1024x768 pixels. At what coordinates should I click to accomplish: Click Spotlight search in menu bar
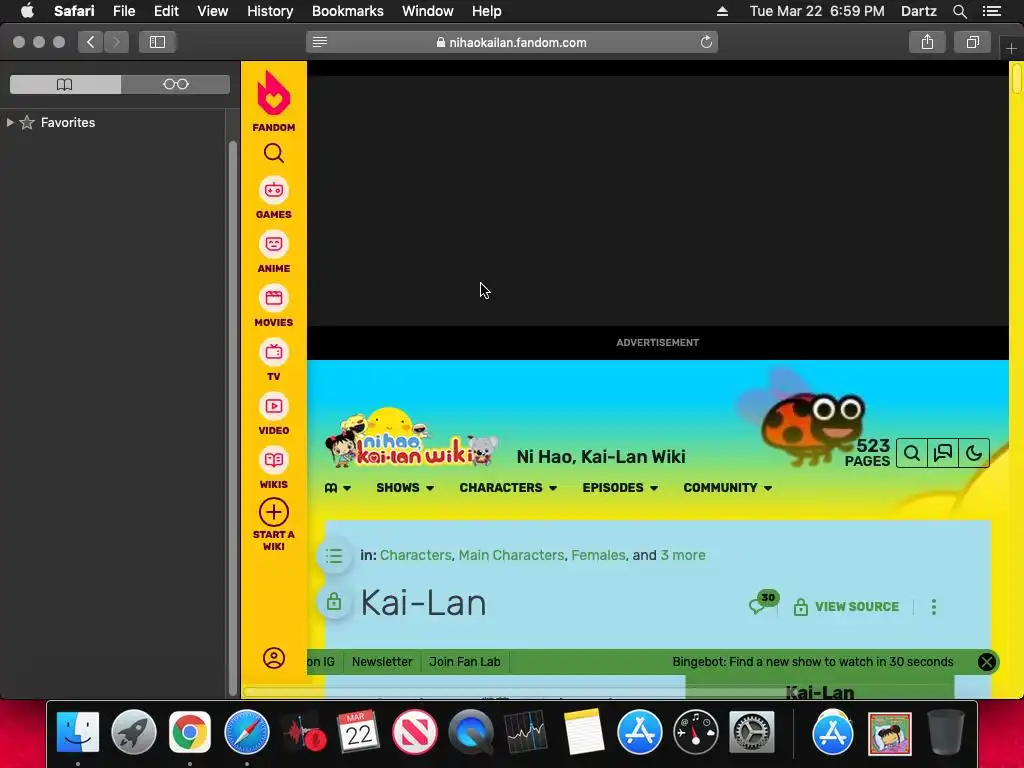[959, 11]
